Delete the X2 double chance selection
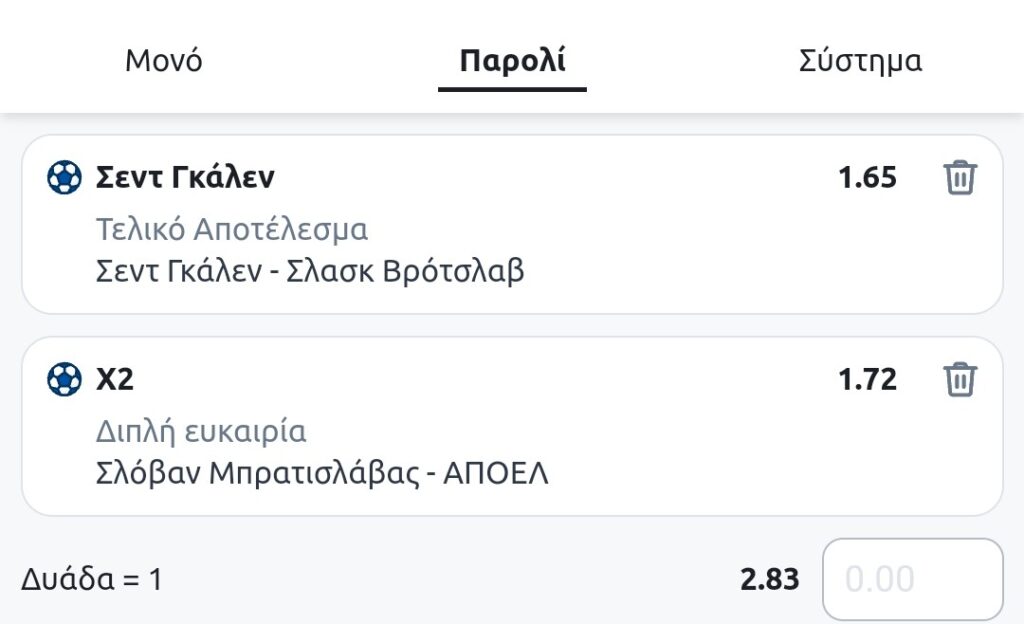The height and width of the screenshot is (624, 1024). [959, 380]
